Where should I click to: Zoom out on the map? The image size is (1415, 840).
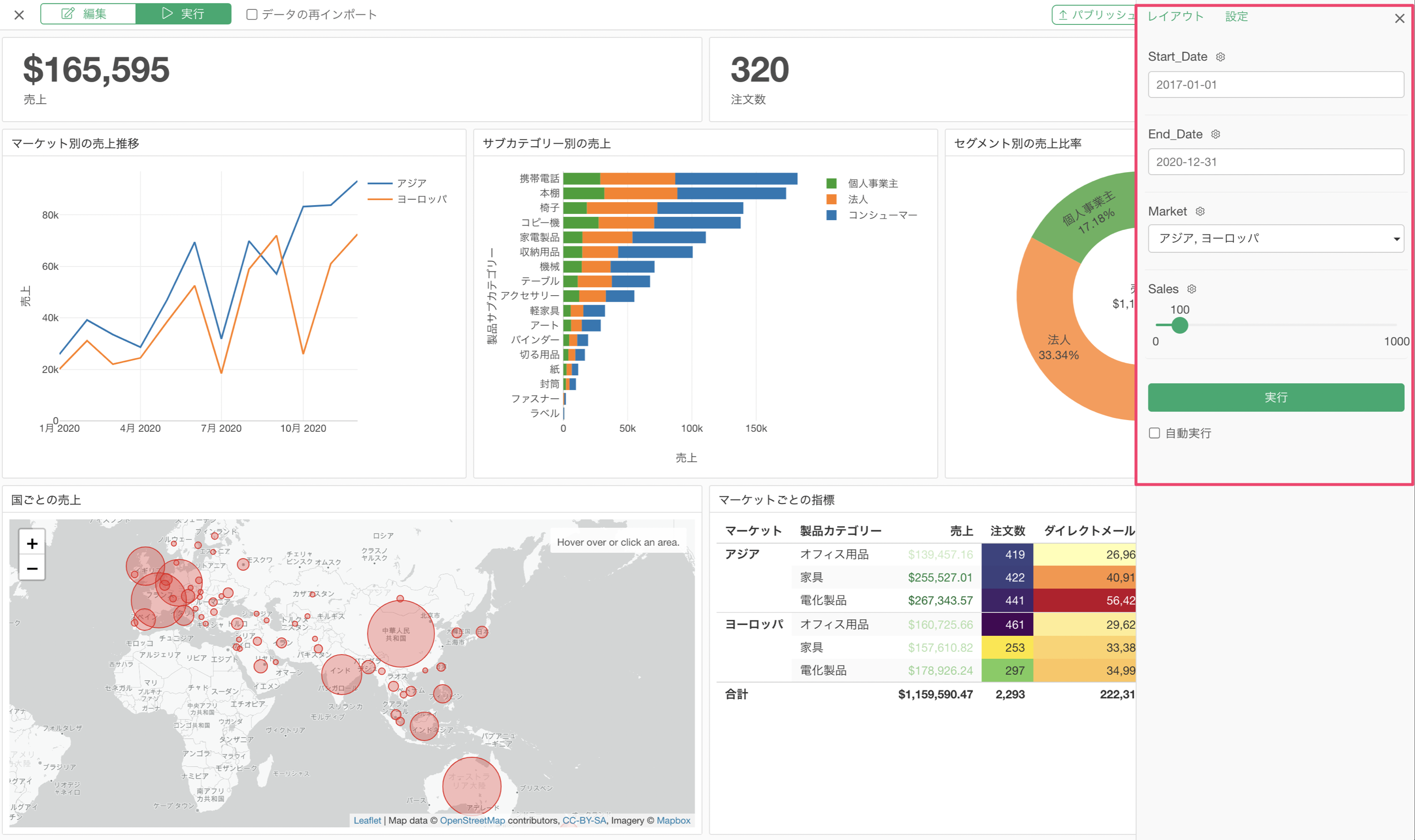pos(32,568)
